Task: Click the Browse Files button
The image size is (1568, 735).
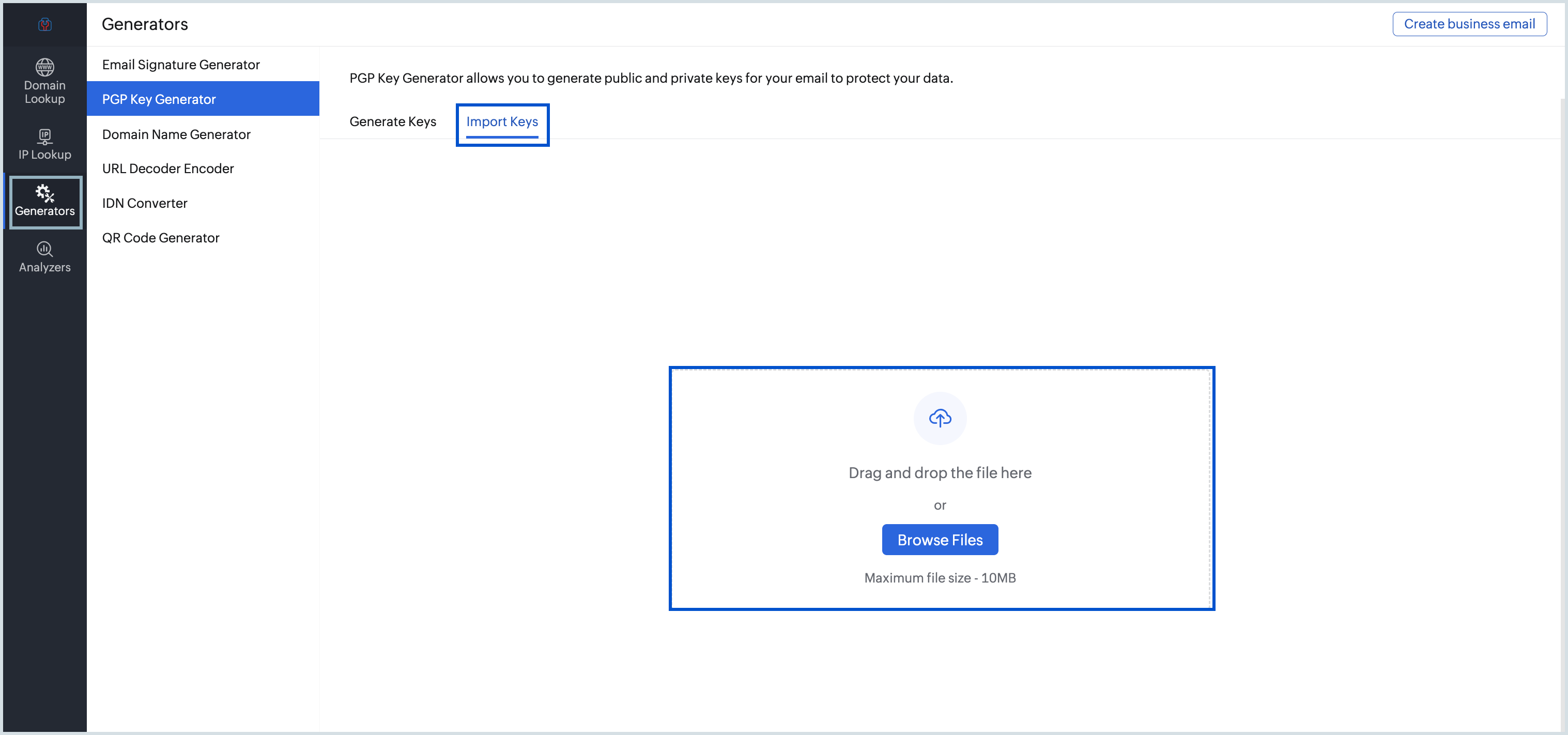Action: click(940, 540)
